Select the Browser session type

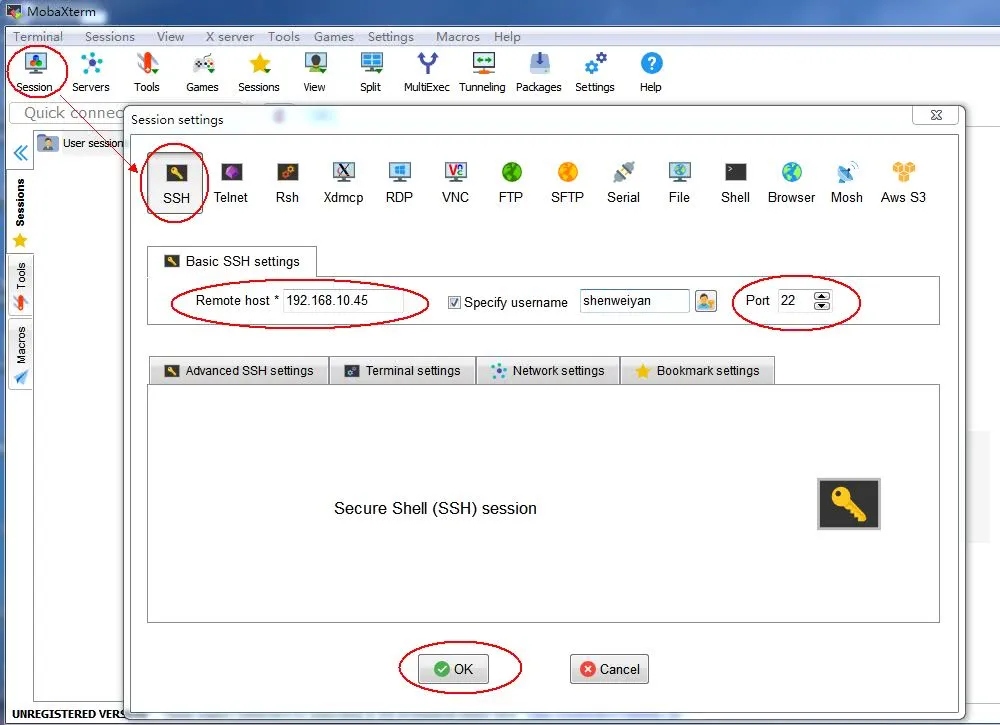coord(791,183)
